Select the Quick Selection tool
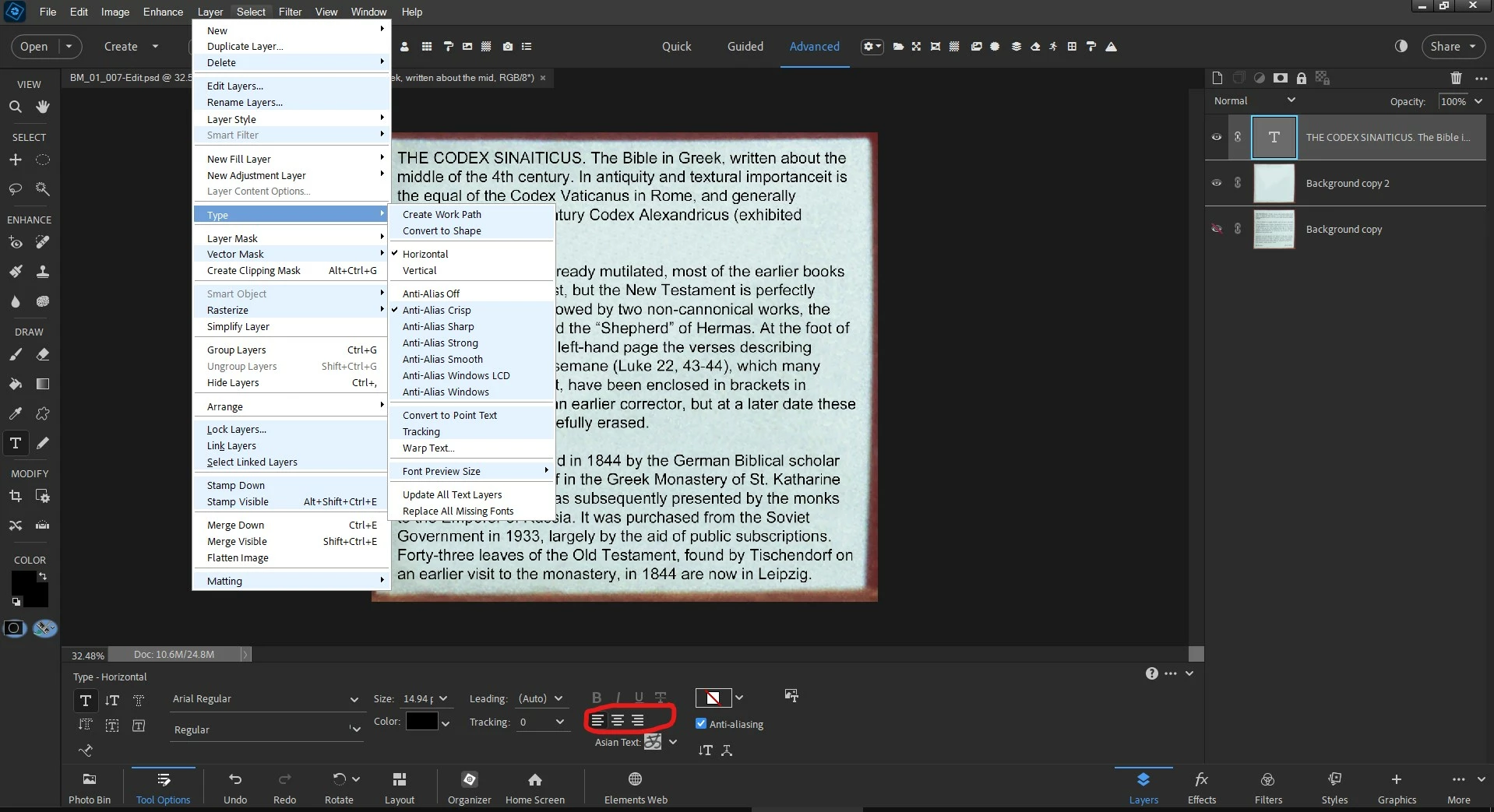Screen dimensions: 1494x812 coord(43,189)
